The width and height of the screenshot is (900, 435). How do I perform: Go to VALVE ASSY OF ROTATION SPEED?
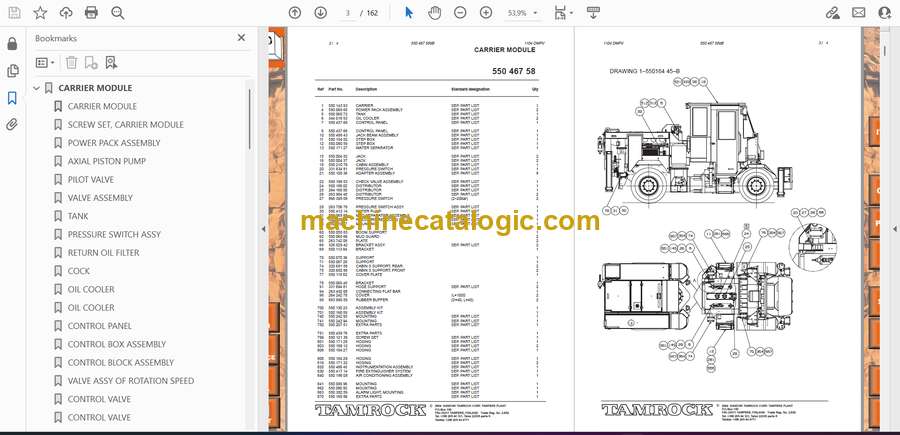click(131, 381)
